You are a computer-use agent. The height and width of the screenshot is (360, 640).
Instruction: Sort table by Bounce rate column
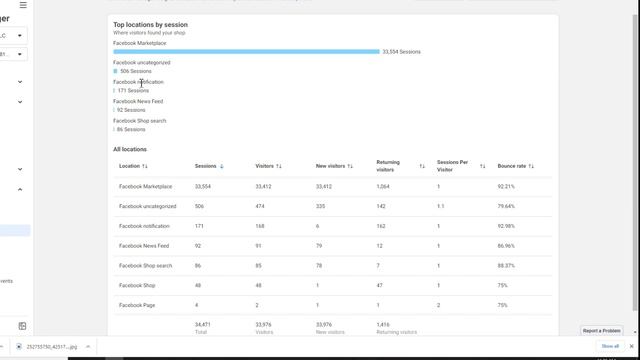531,166
